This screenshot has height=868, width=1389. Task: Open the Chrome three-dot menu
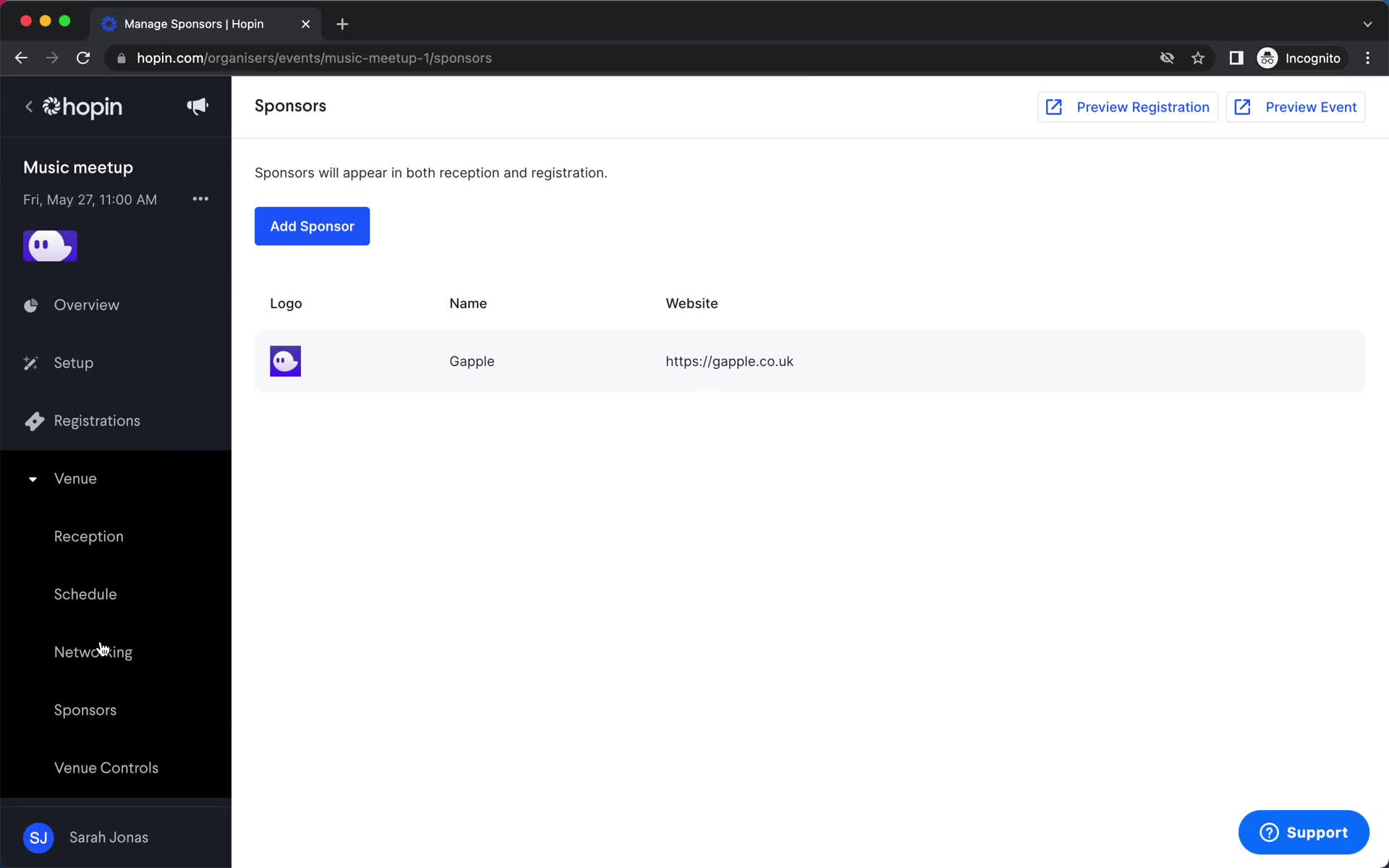tap(1367, 58)
